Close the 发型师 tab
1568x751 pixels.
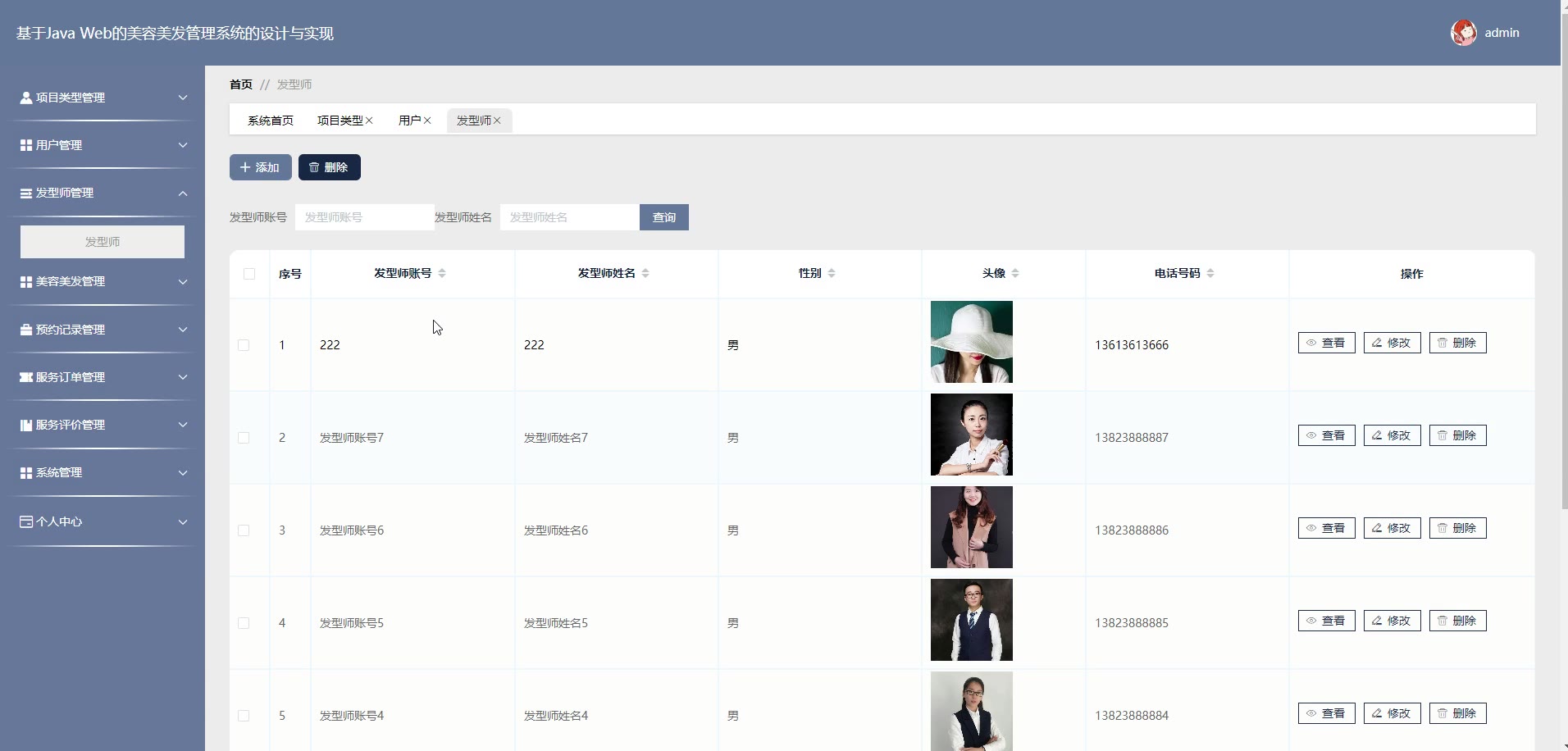[x=497, y=121]
